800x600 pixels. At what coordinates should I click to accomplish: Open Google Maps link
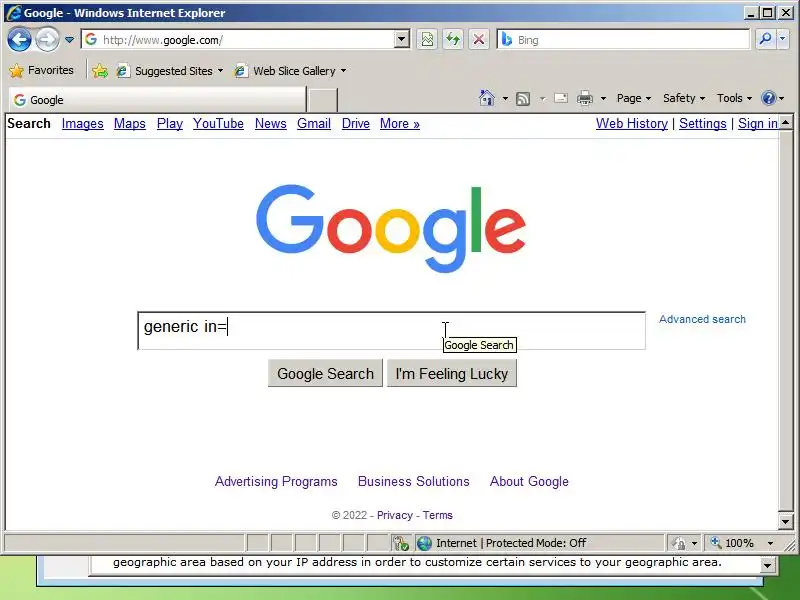130,123
